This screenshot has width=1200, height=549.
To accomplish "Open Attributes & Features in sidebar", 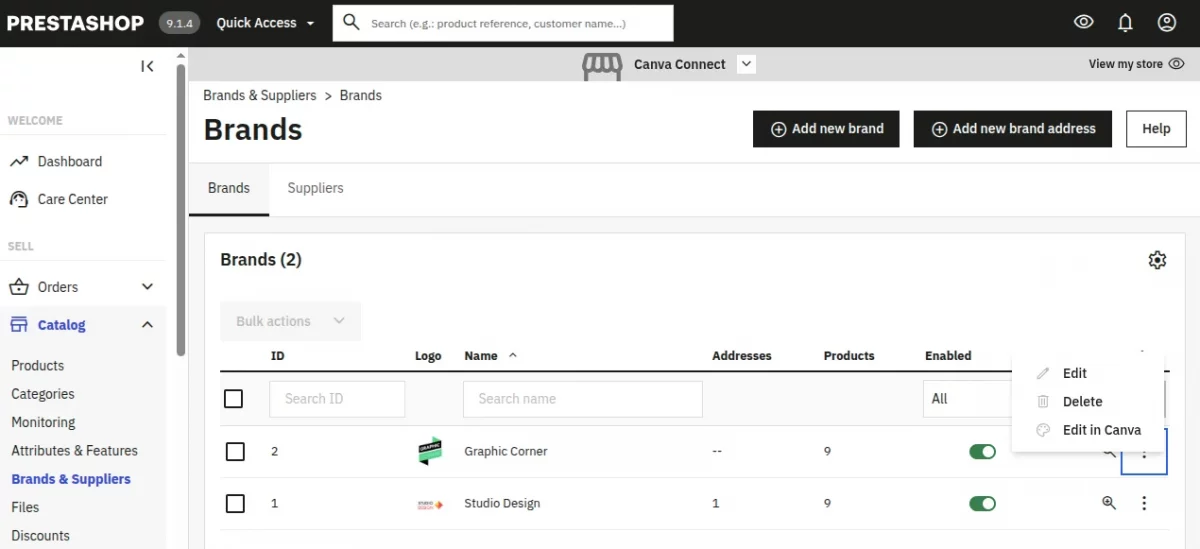I will (75, 451).
